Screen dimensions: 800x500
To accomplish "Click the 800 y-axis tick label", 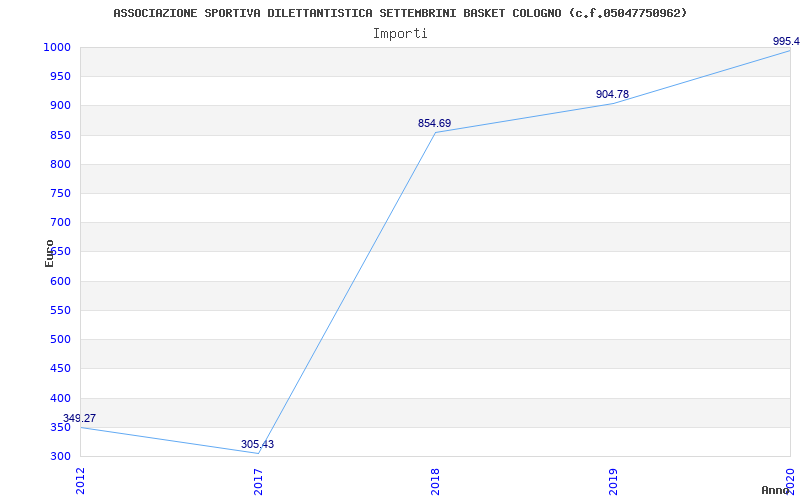I will [60, 164].
